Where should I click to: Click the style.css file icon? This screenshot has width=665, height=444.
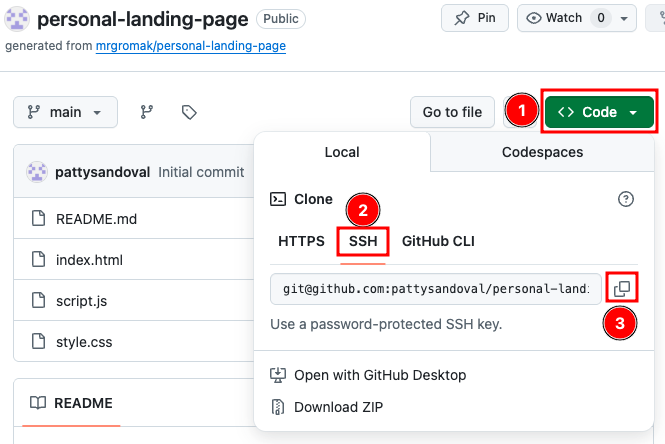point(39,341)
